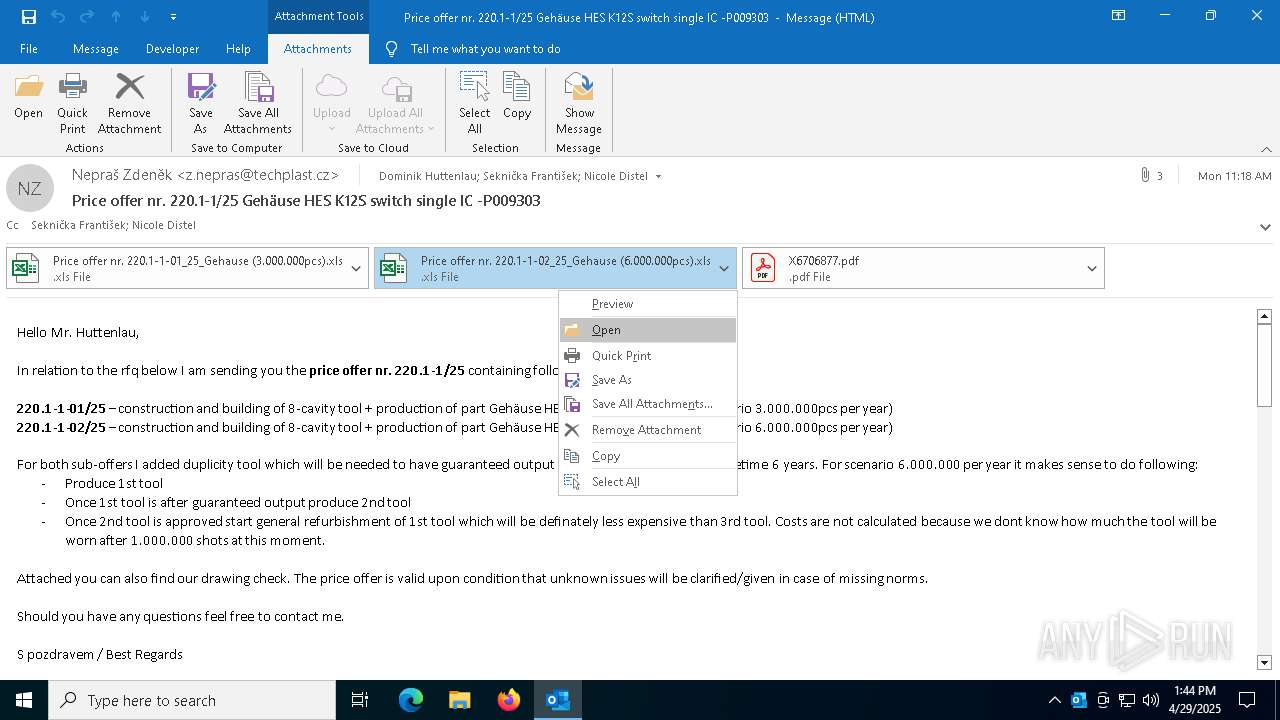Click the Copy ribbon icon
This screenshot has width=1280, height=720.
point(517,97)
